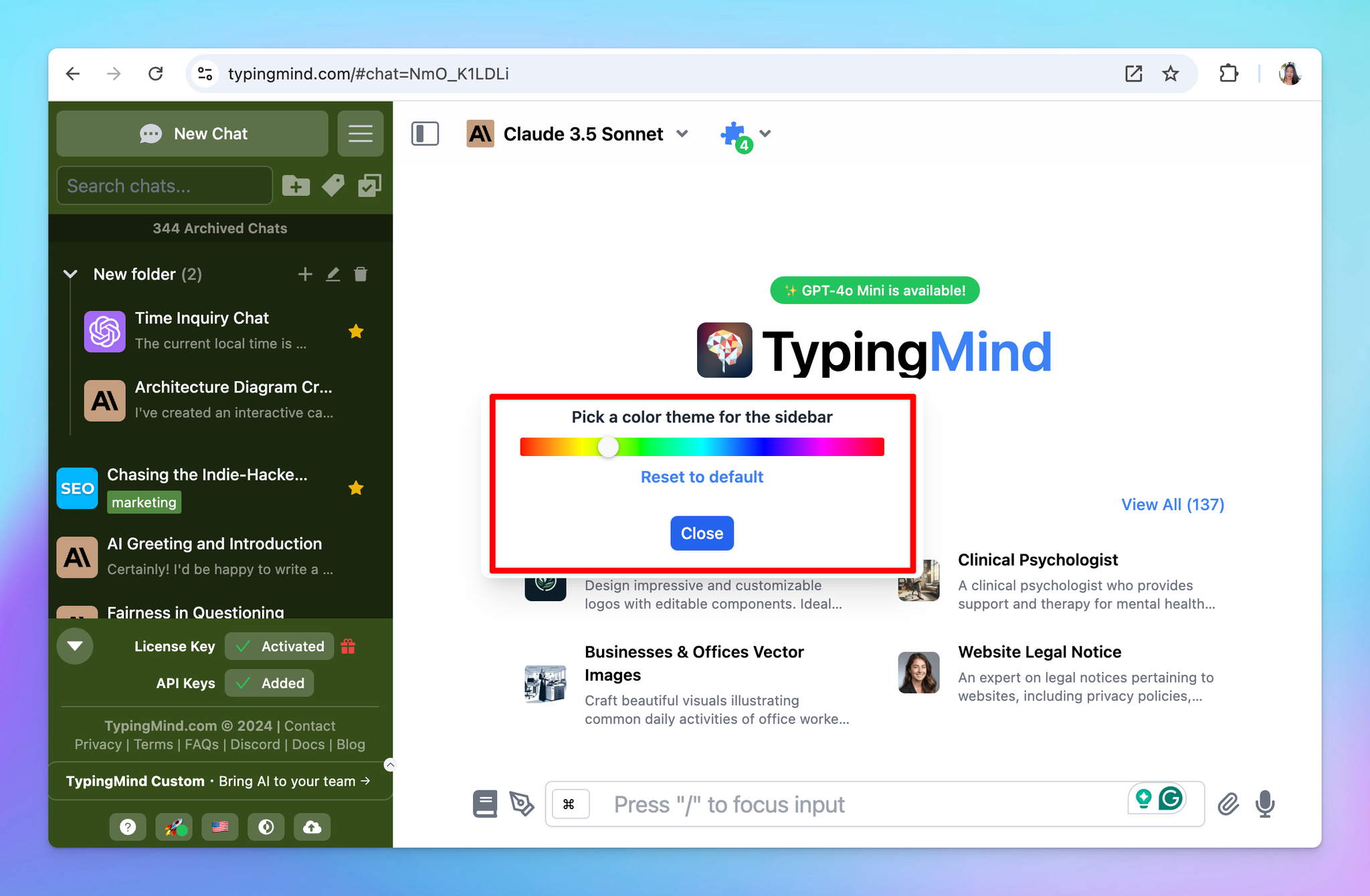The image size is (1370, 896).
Task: Open cloud sync upload icon
Action: (312, 827)
